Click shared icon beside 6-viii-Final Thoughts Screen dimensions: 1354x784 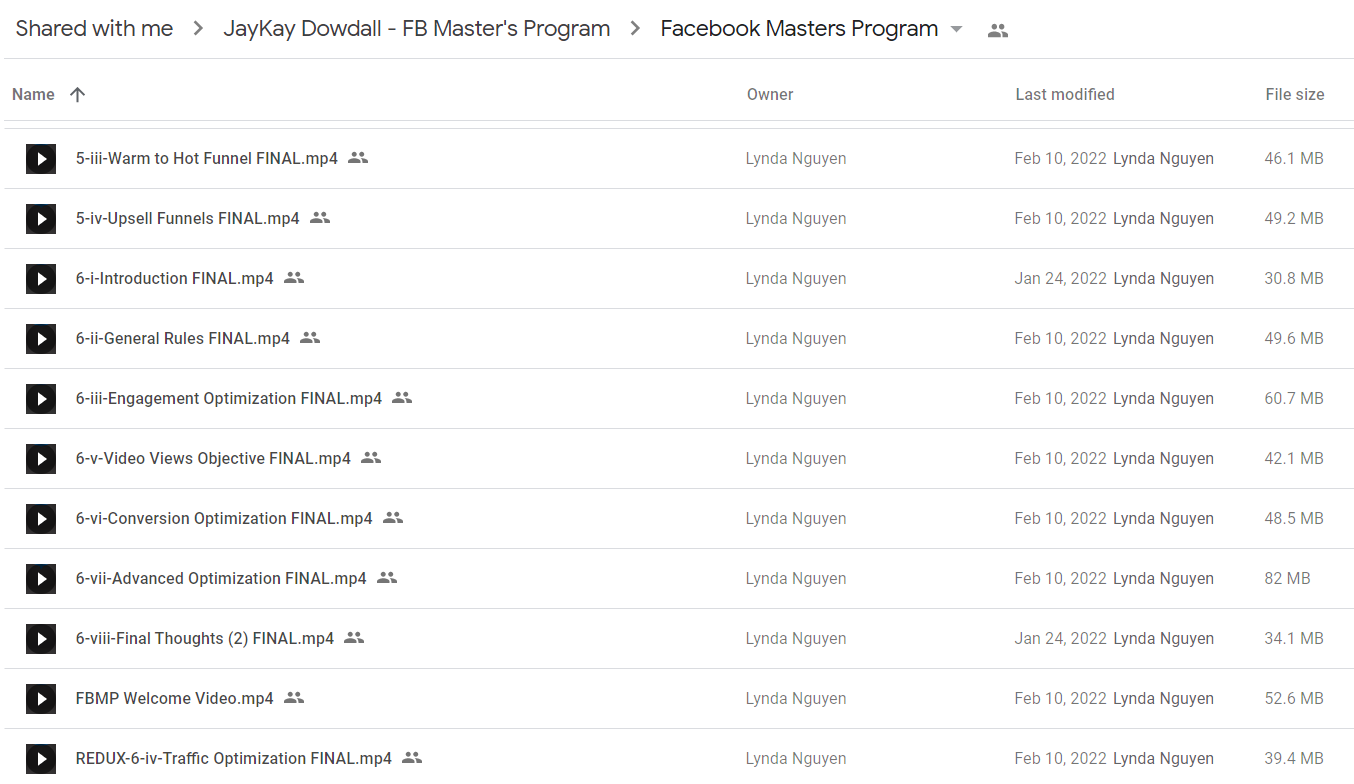(354, 638)
